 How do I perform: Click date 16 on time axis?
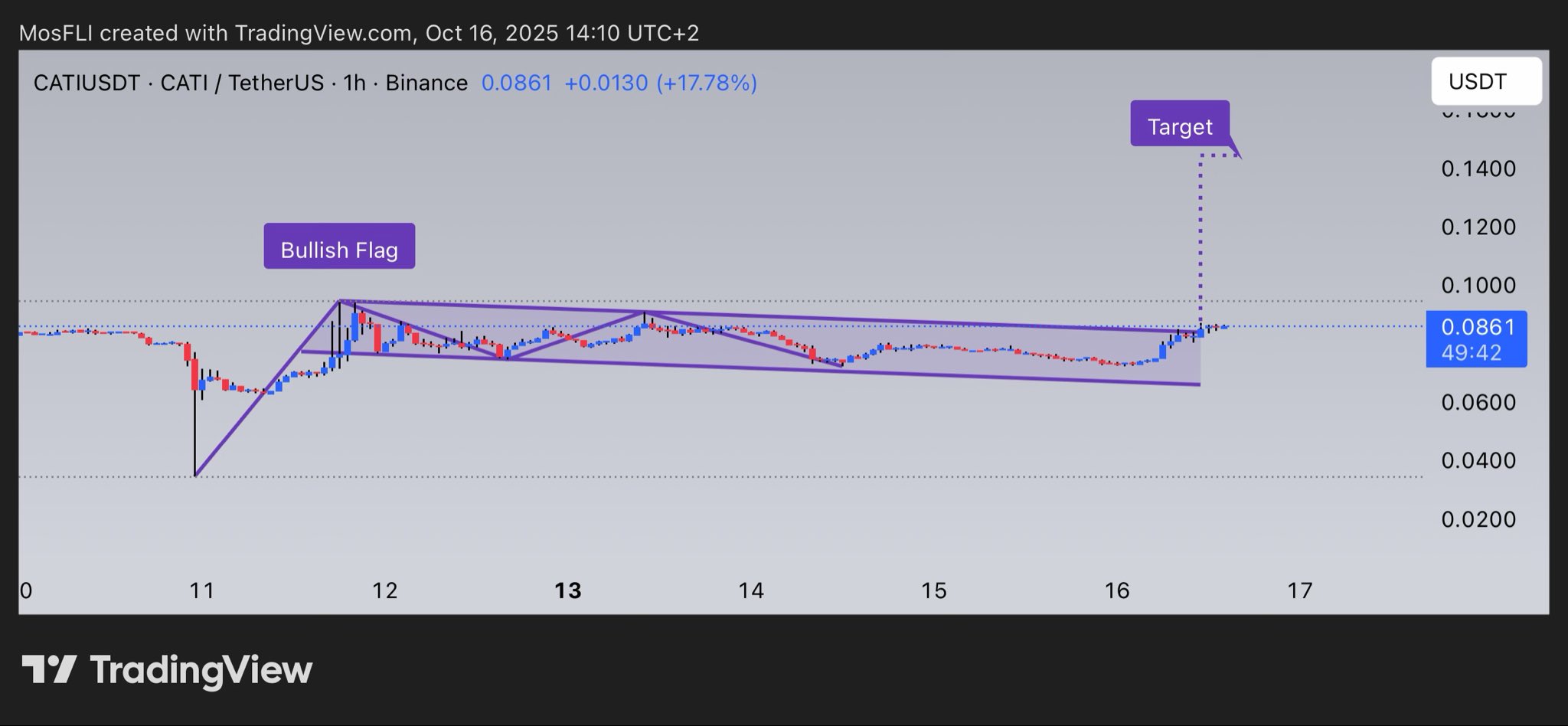pyautogui.click(x=1117, y=590)
